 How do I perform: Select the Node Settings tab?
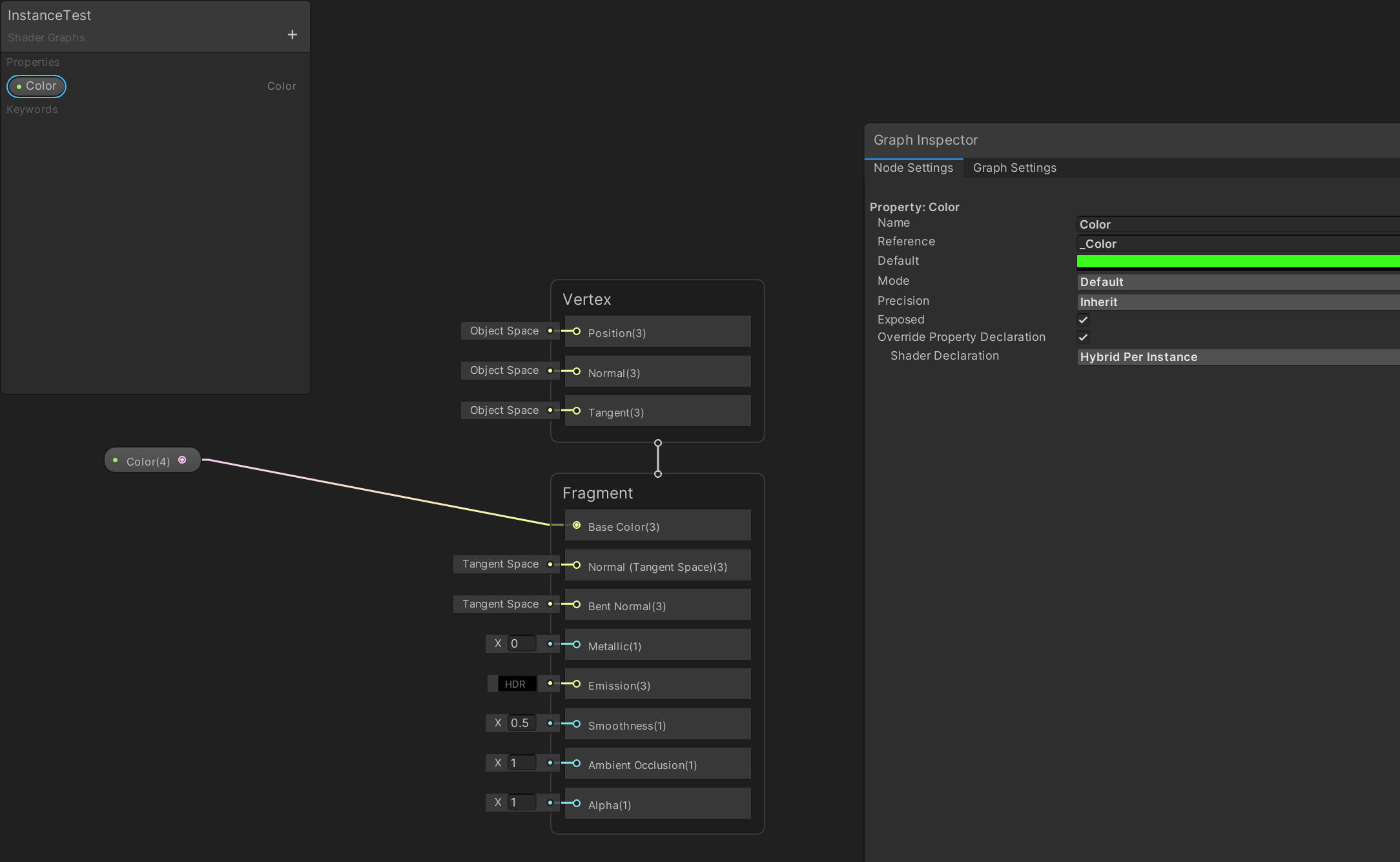point(913,168)
